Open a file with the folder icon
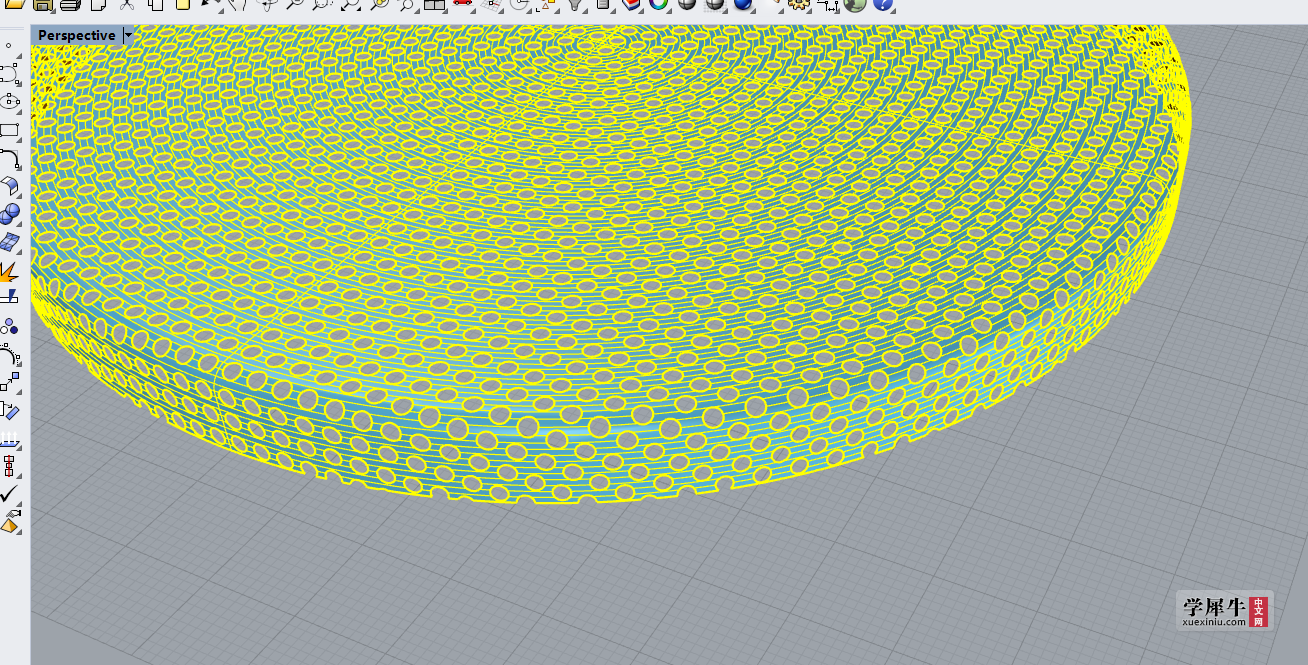The image size is (1308, 665). click(x=14, y=4)
